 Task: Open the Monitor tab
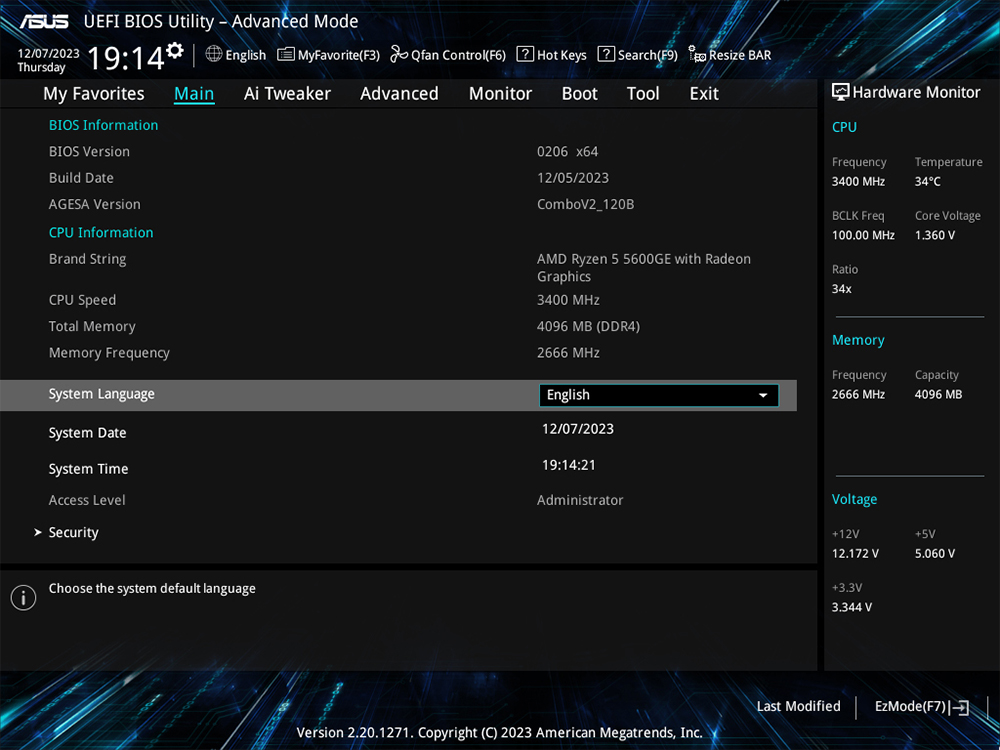500,93
